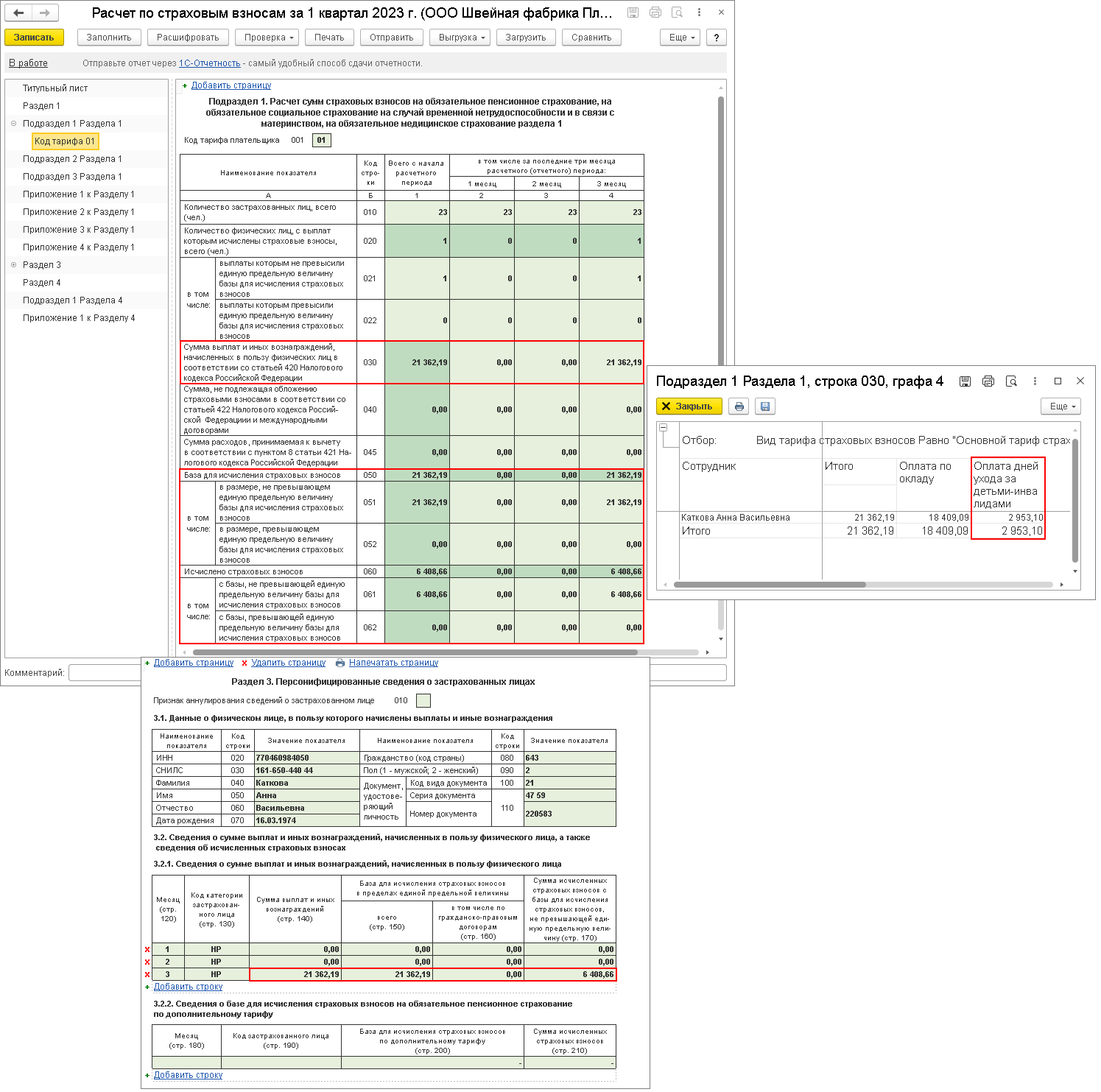Click line 060 total cell 6 408,66
The height and width of the screenshot is (1092, 1101).
[418, 571]
